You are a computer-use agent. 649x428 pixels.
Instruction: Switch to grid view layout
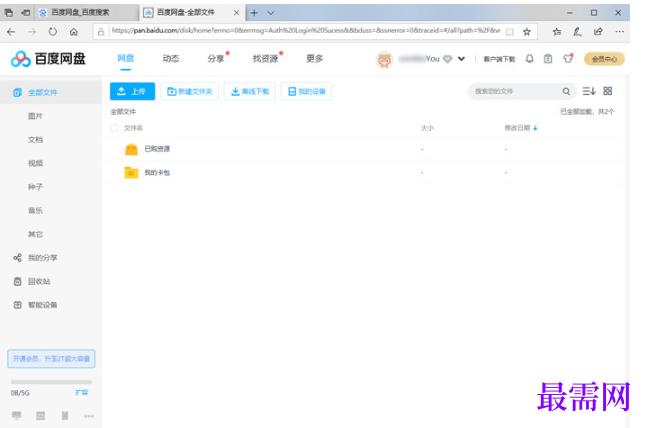point(607,91)
